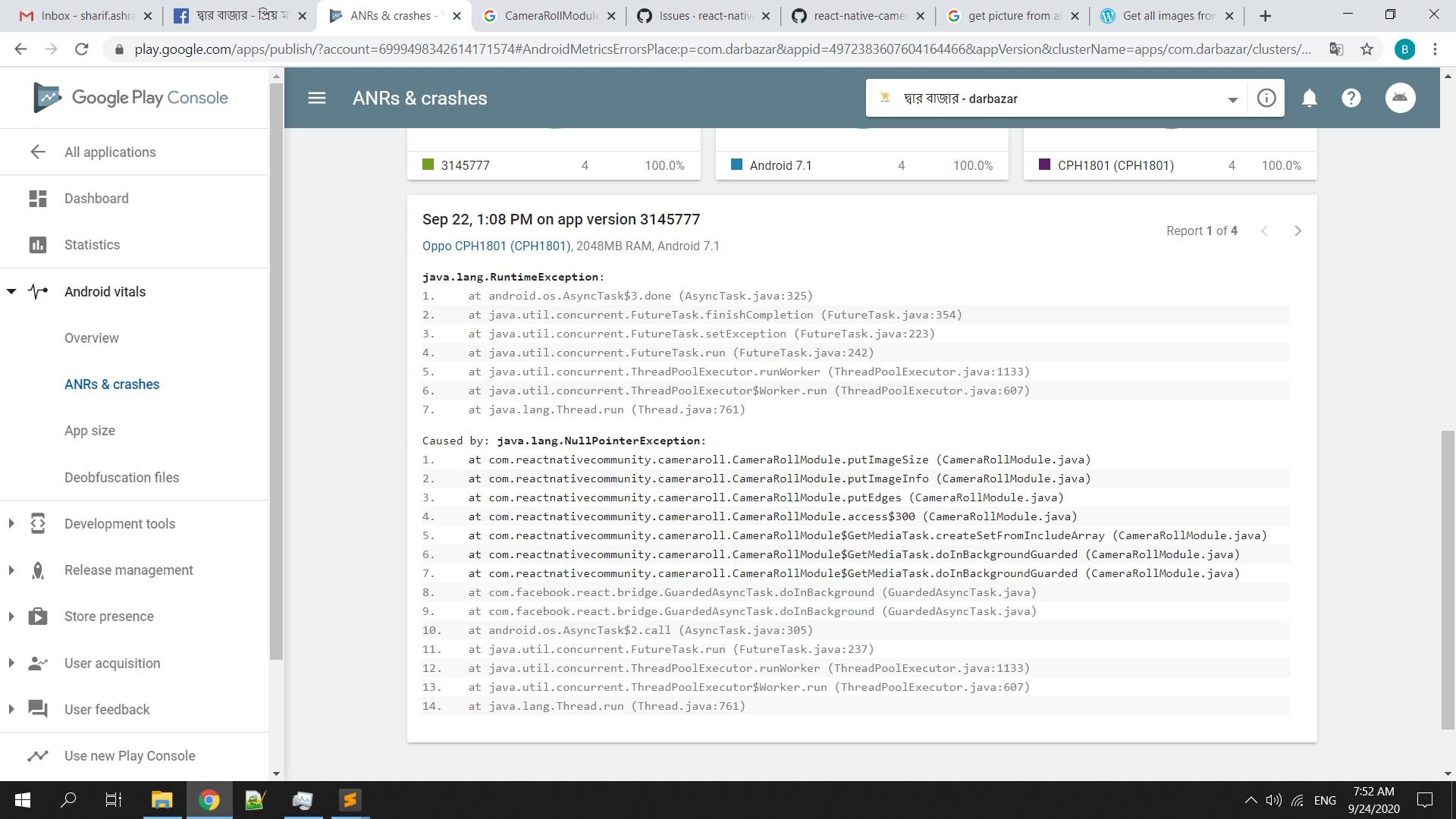The height and width of the screenshot is (819, 1456).
Task: Open the help question mark icon
Action: pyautogui.click(x=1351, y=99)
